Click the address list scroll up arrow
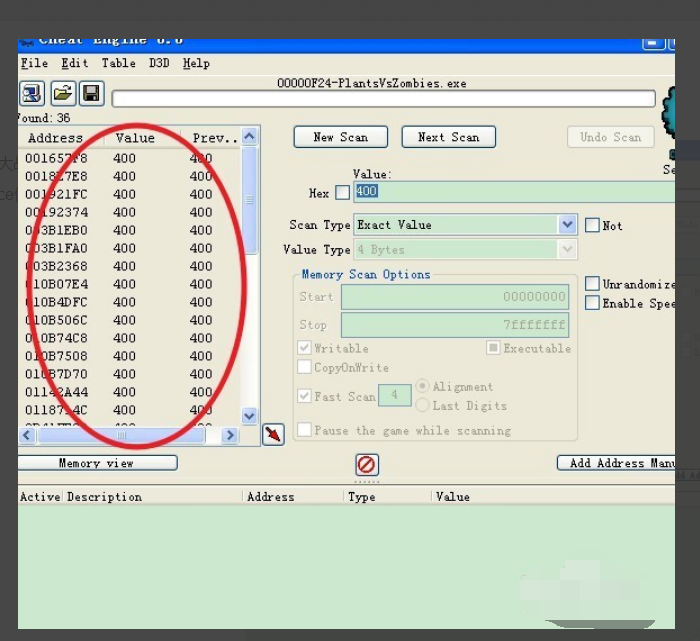The height and width of the screenshot is (641, 700). [x=250, y=137]
